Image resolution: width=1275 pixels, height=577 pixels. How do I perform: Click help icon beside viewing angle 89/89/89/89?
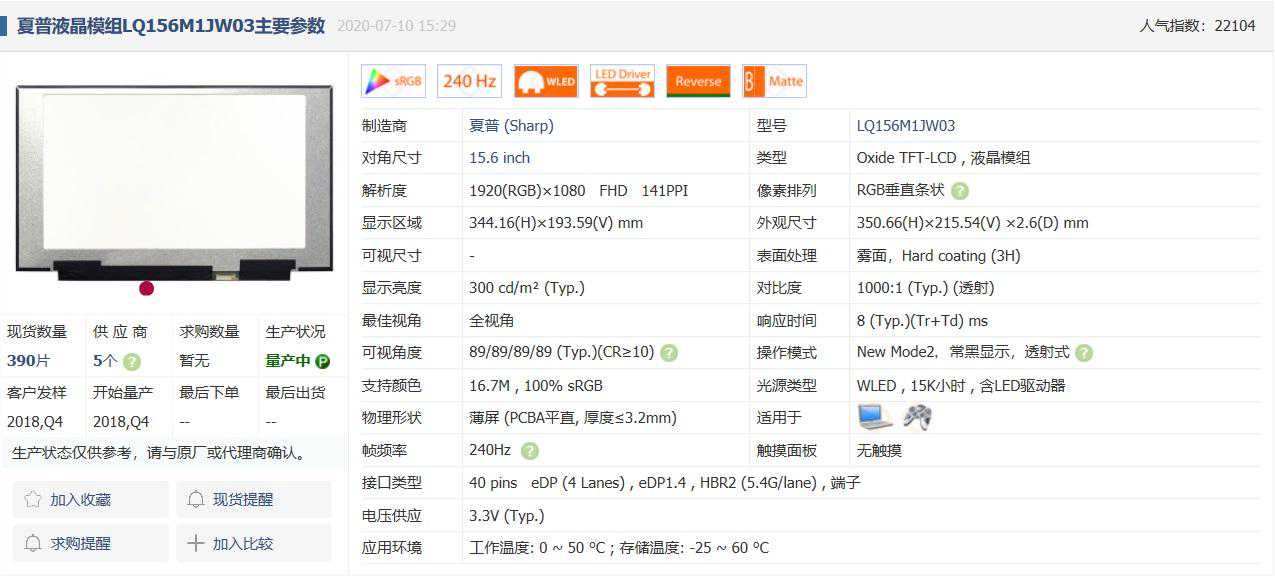coord(669,353)
